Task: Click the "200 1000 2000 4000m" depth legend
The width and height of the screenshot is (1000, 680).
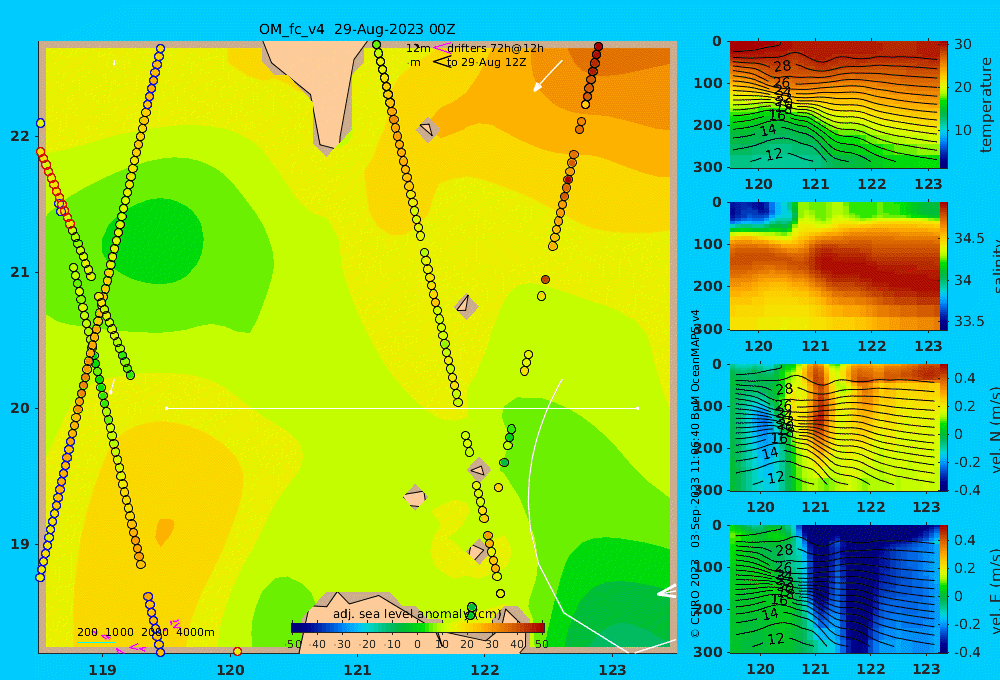Action: coord(145,632)
